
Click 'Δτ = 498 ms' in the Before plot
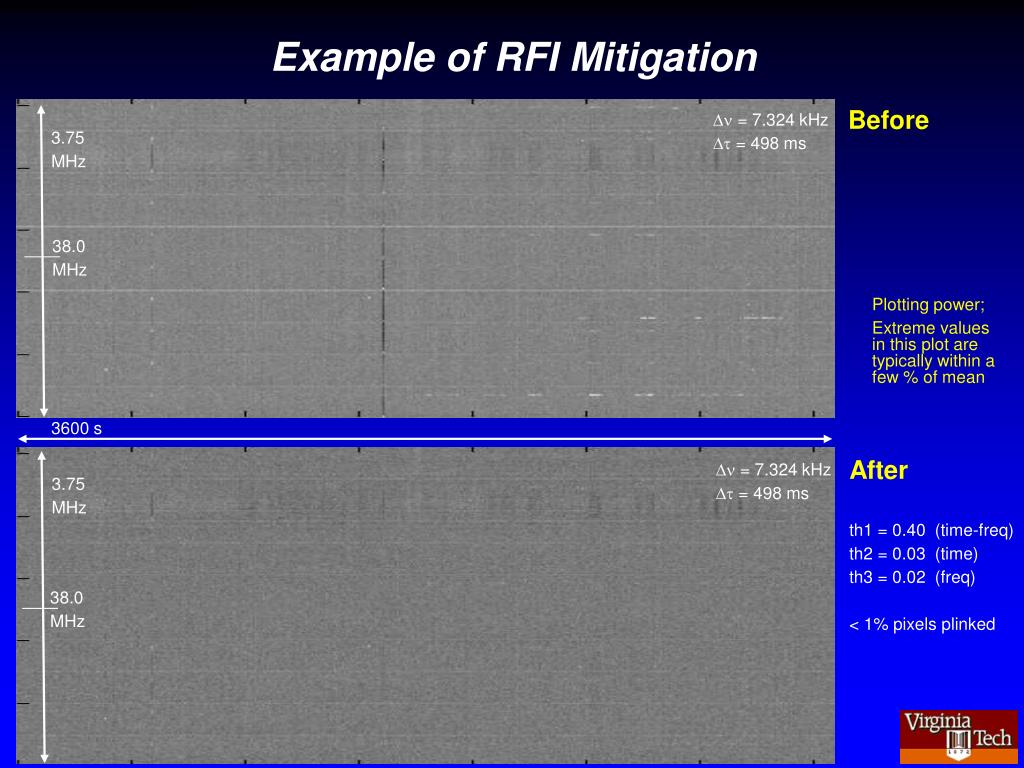(760, 144)
